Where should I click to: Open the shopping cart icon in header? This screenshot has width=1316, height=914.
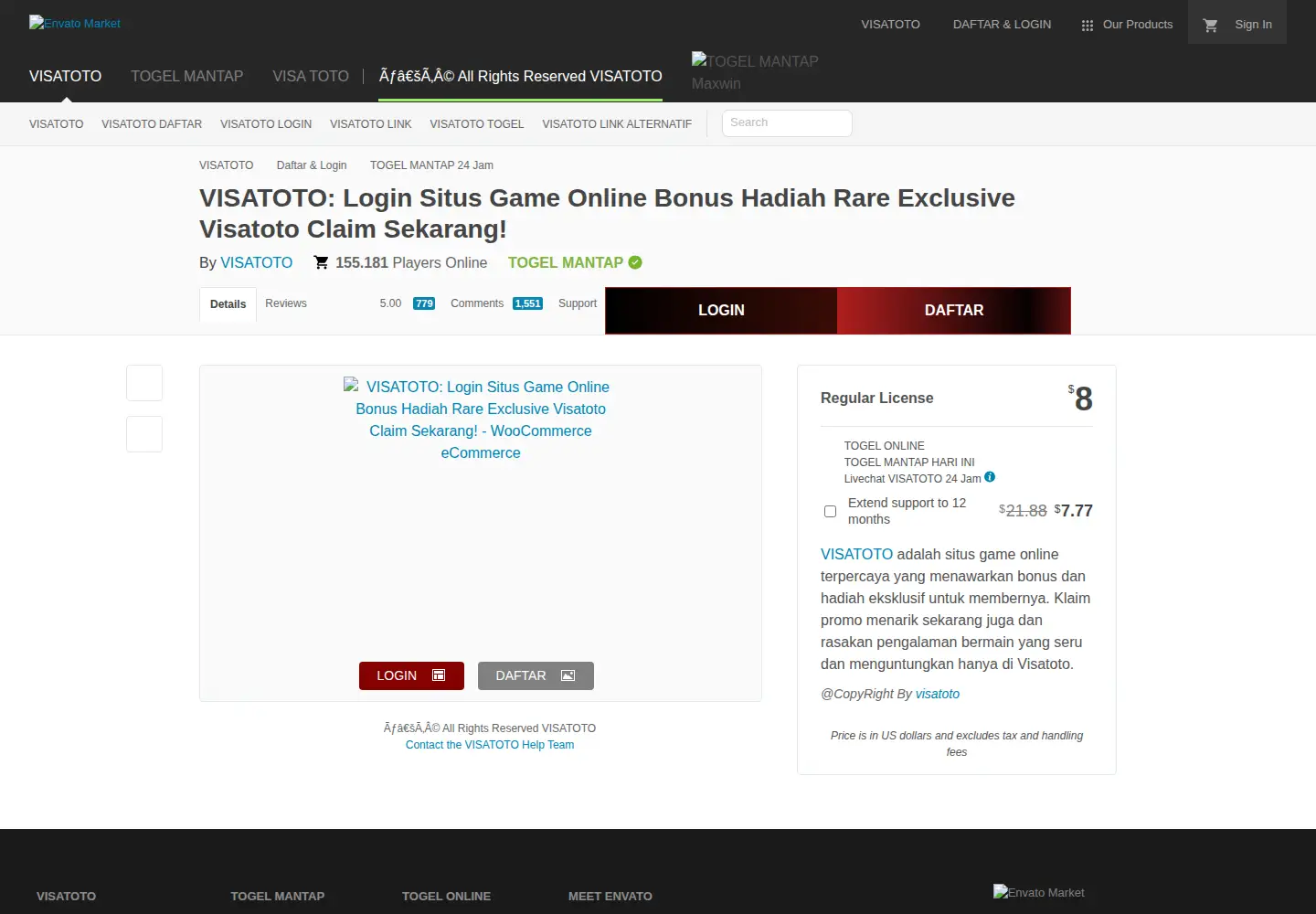(x=1211, y=25)
